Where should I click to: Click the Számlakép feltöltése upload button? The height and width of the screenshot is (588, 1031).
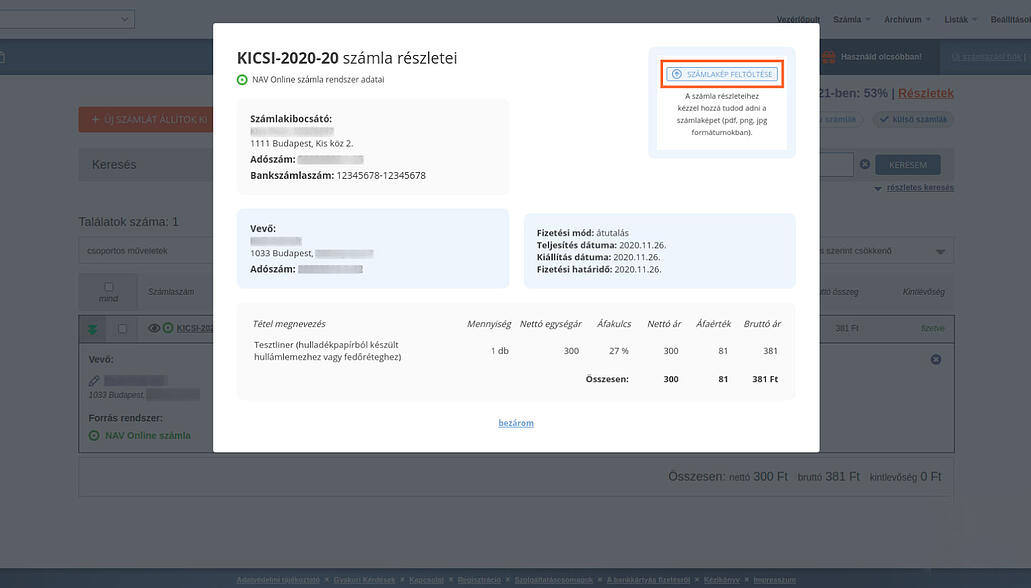[721, 74]
